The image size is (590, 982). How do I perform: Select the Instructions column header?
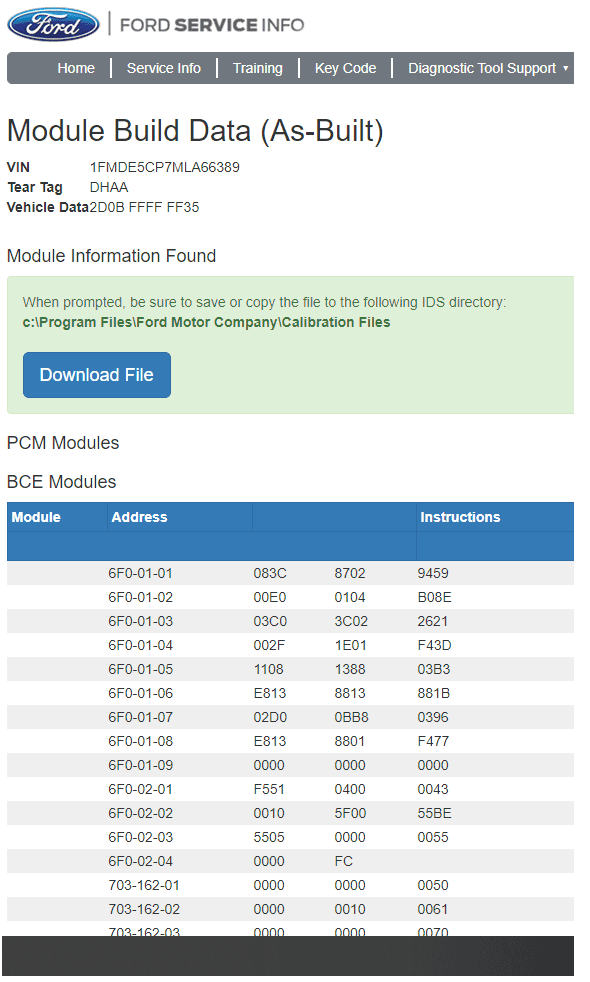pos(460,517)
